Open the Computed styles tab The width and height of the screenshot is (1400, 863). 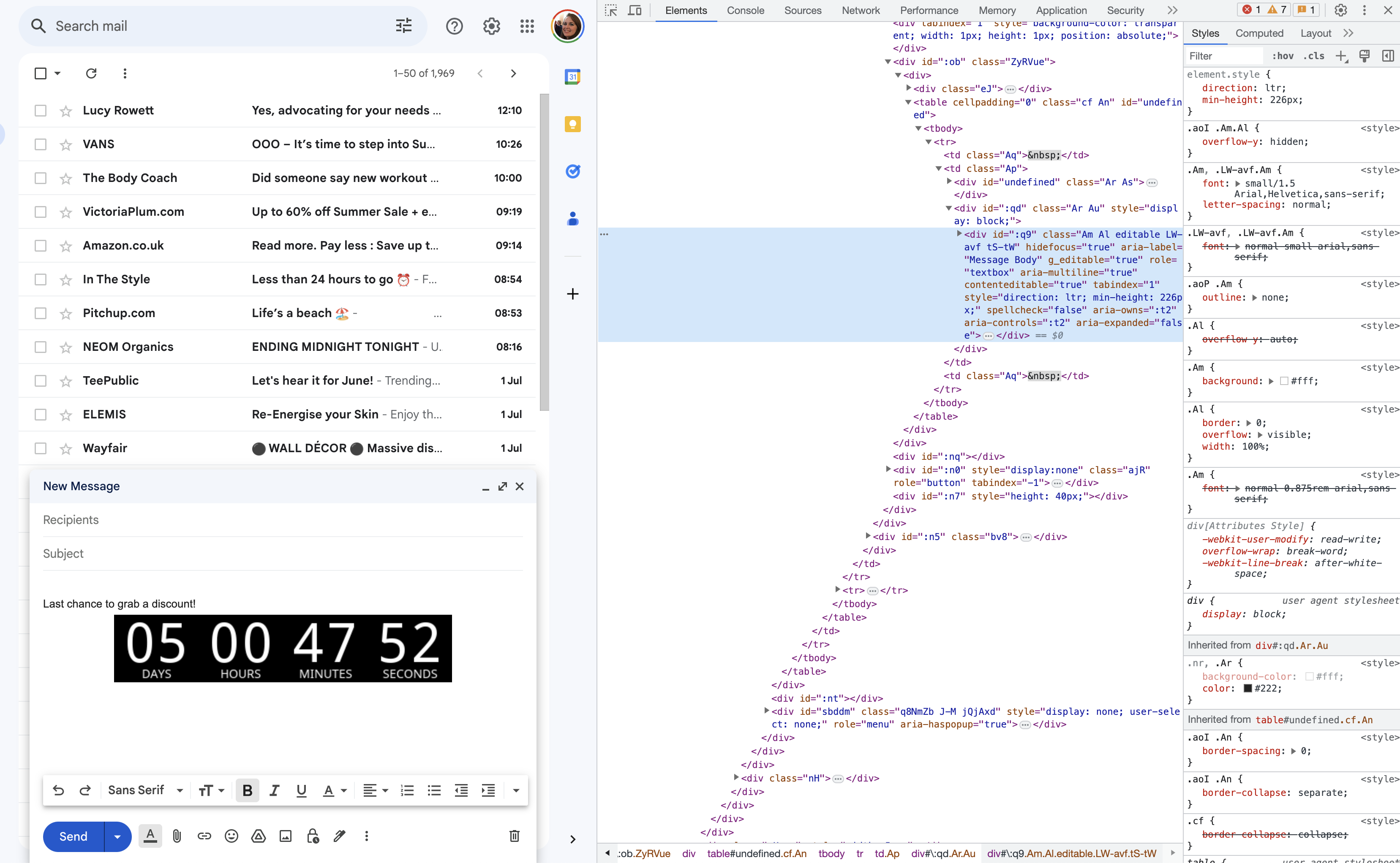click(x=1259, y=33)
